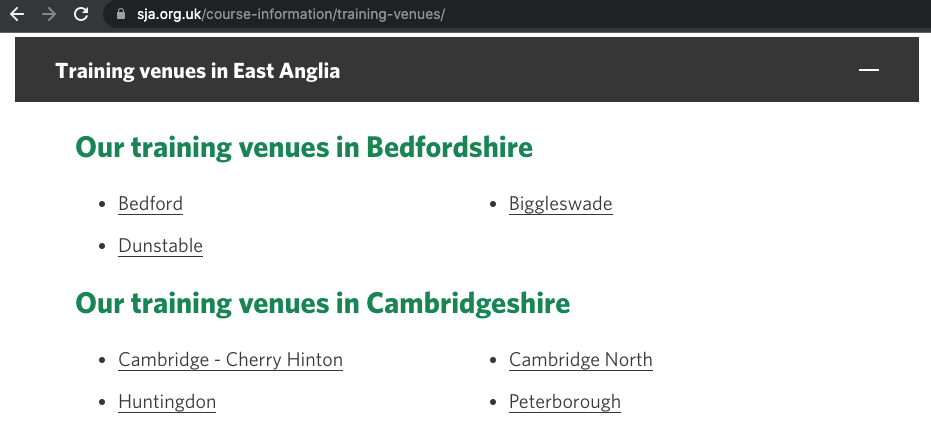Click the bullet point beside Dunstable
Screen dimensions: 931x441
pyautogui.click(x=102, y=247)
